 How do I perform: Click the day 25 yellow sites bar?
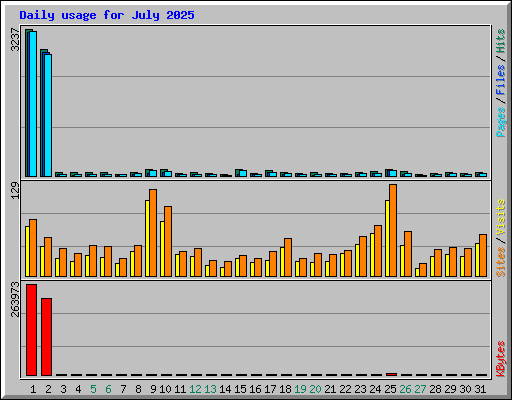tap(387, 238)
